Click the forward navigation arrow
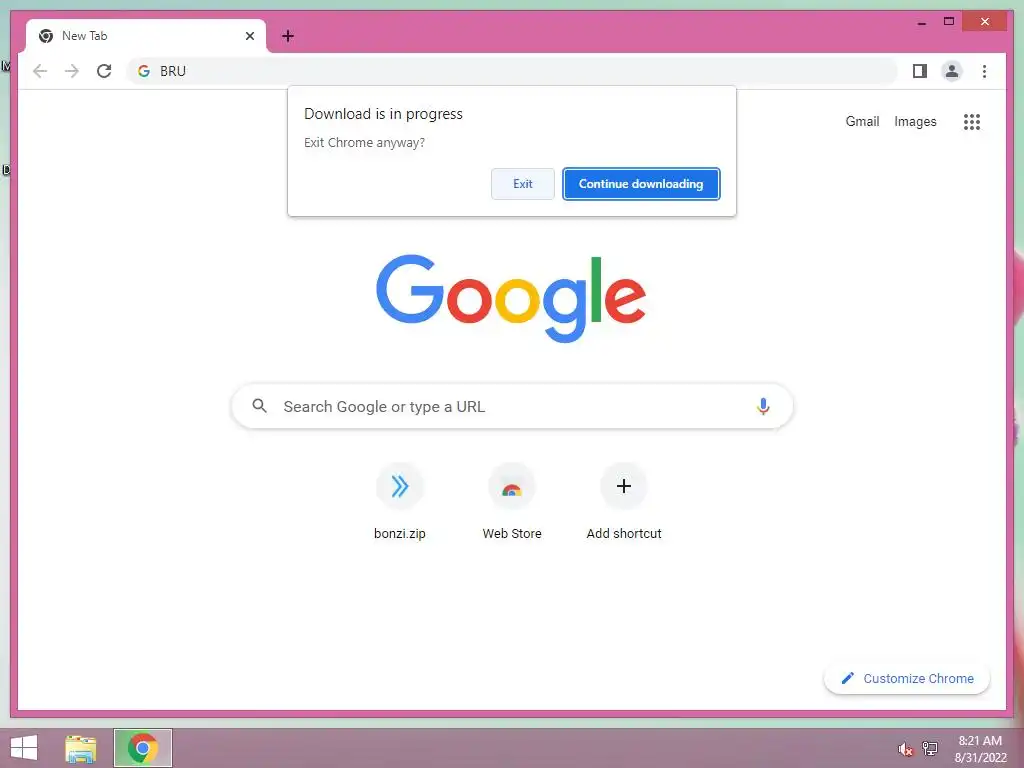Screen dimensions: 1024x768 pos(72,71)
